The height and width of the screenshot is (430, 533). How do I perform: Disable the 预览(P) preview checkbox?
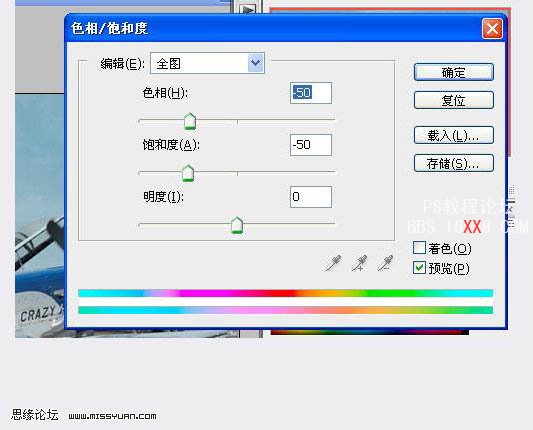pos(419,268)
